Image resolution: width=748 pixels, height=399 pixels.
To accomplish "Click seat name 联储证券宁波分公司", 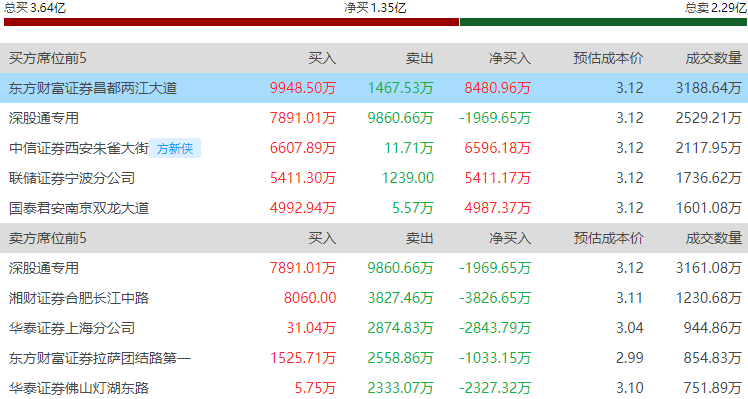I will pos(72,178).
